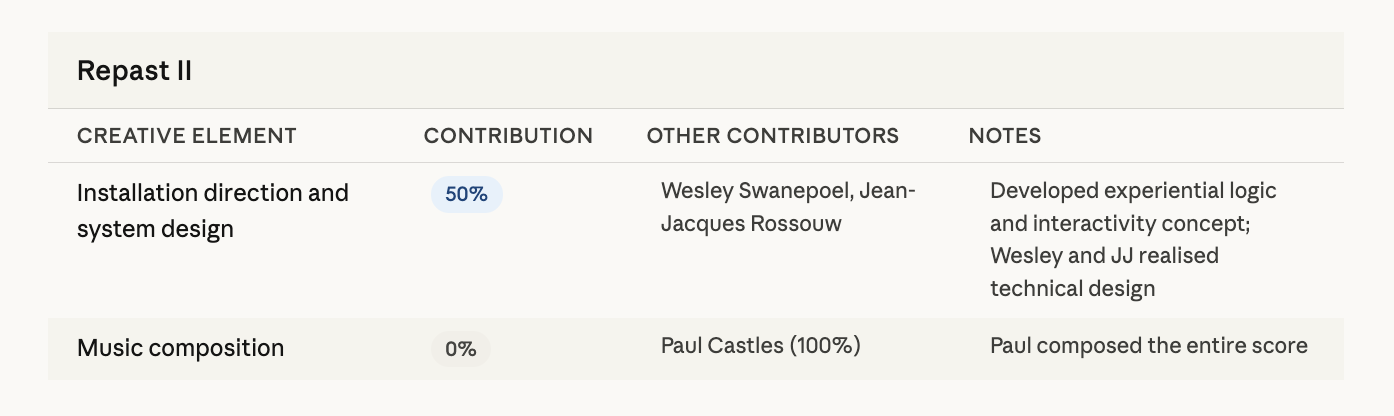1394x416 pixels.
Task: Click the "Paul composed the entire score" note
Action: point(1148,346)
